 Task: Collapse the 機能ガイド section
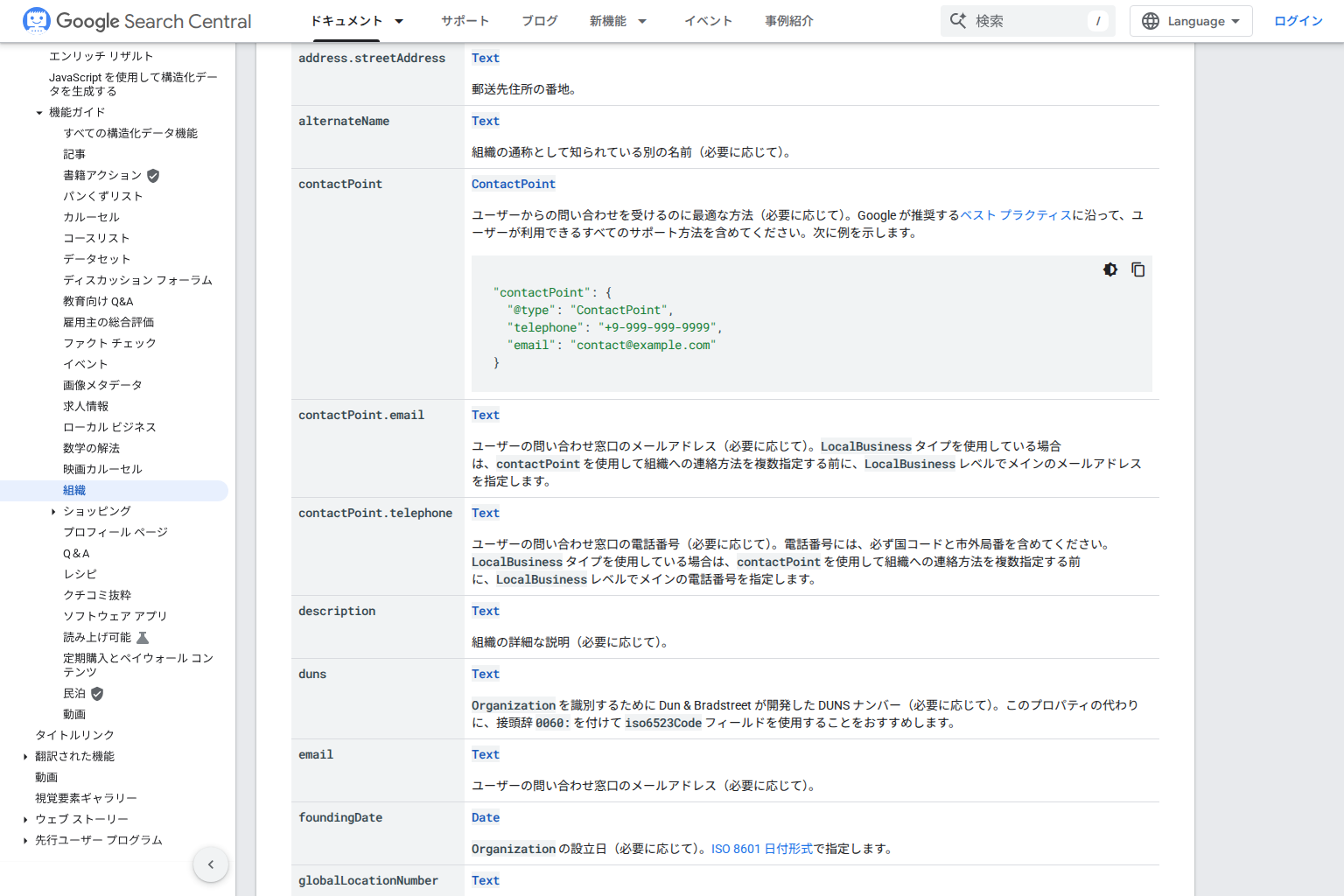pyautogui.click(x=39, y=113)
